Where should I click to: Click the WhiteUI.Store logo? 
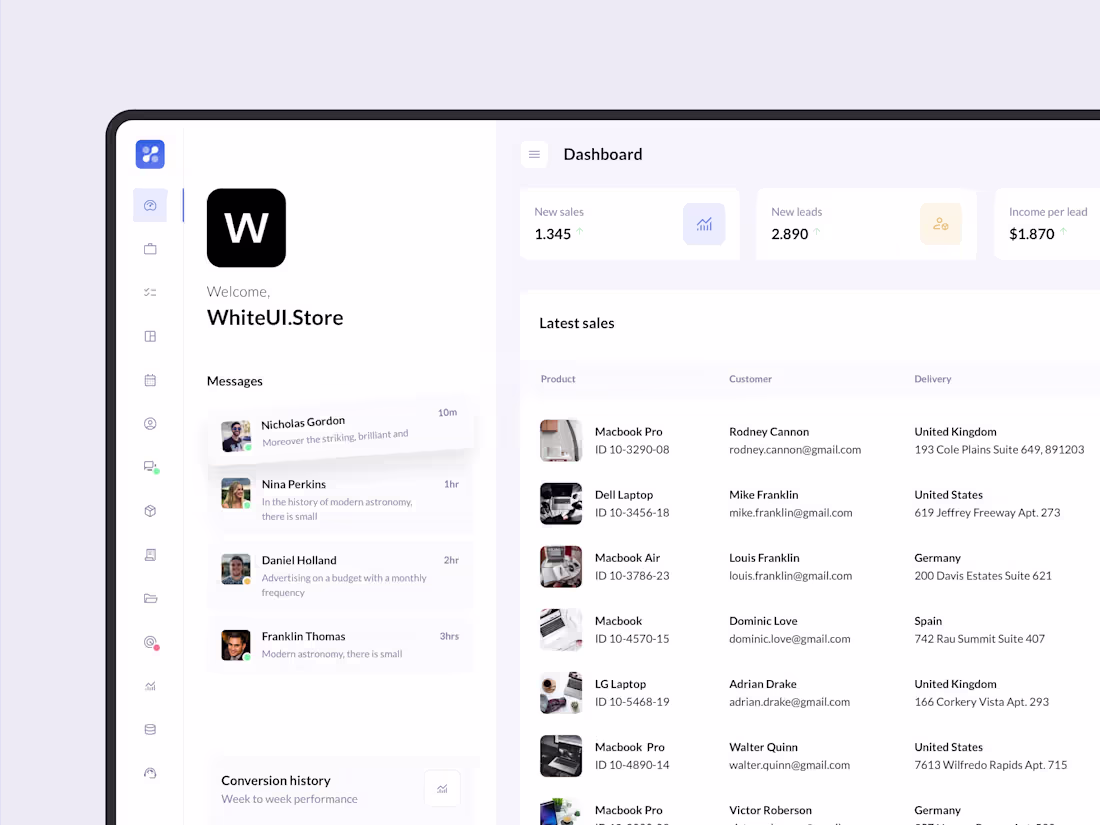coord(246,228)
